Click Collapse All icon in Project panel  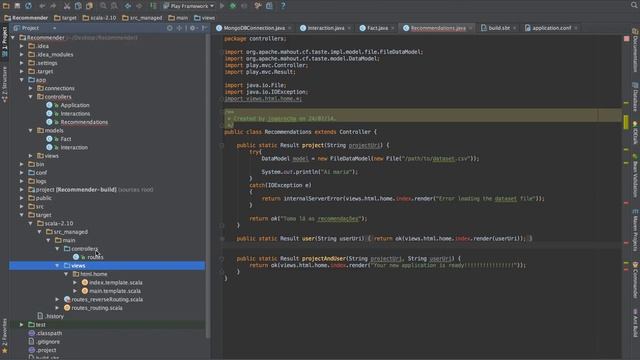click(180, 28)
